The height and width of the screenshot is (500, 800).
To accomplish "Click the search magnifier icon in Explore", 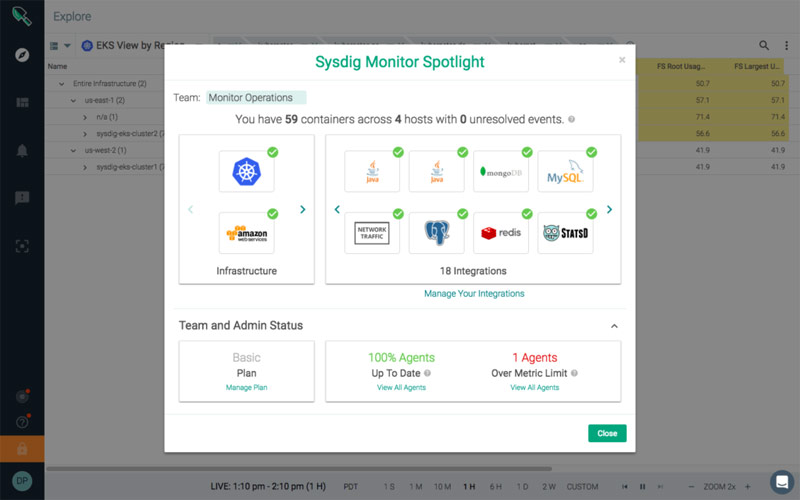I will (x=764, y=45).
